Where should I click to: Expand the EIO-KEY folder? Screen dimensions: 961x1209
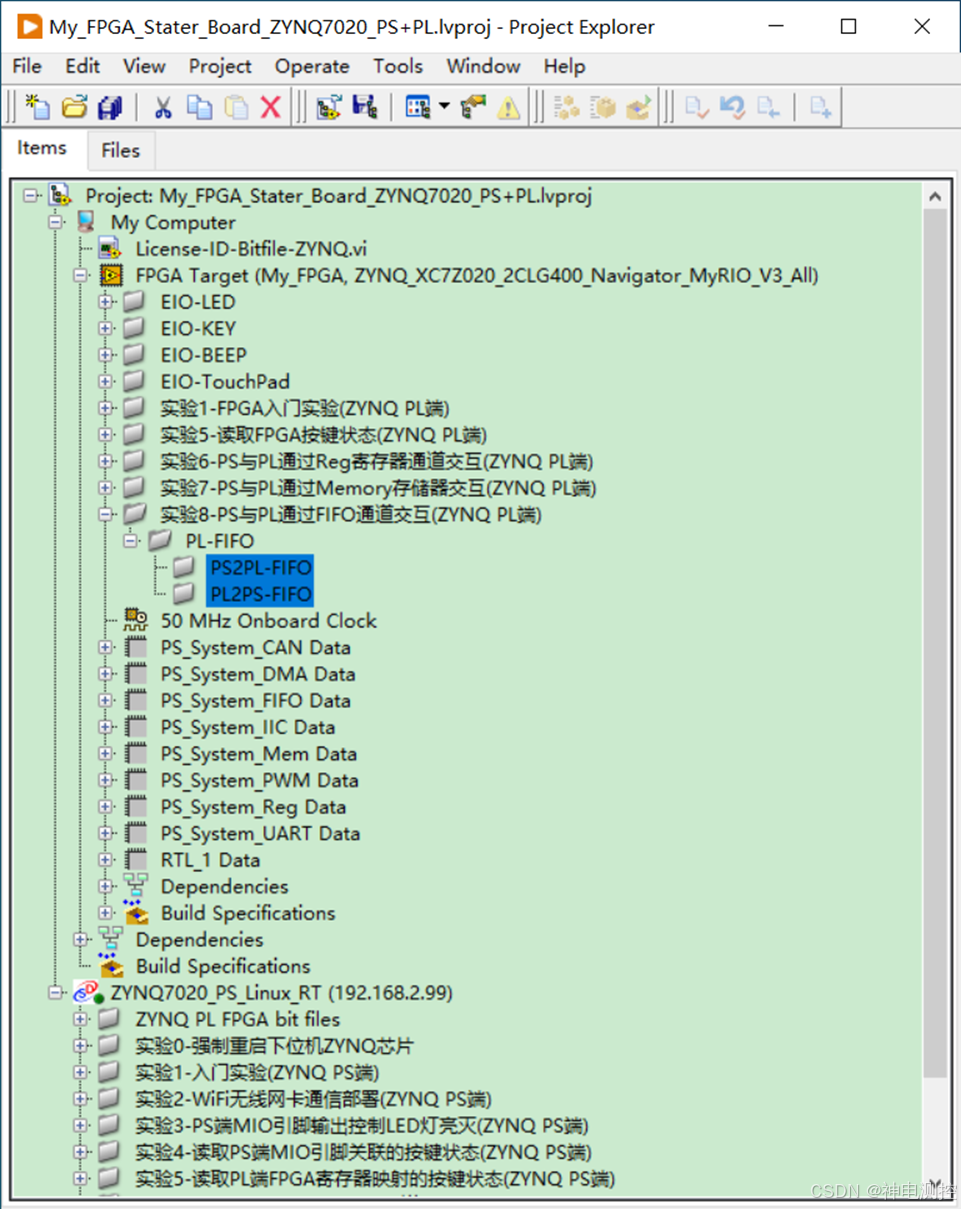click(x=106, y=328)
